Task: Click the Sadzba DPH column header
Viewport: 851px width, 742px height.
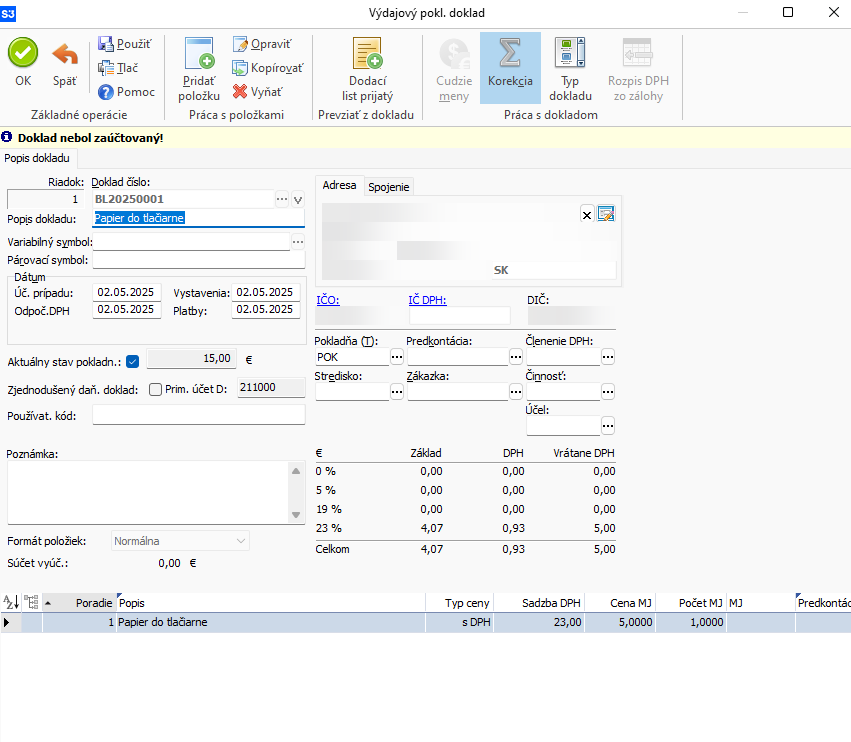Action: pyautogui.click(x=538, y=603)
